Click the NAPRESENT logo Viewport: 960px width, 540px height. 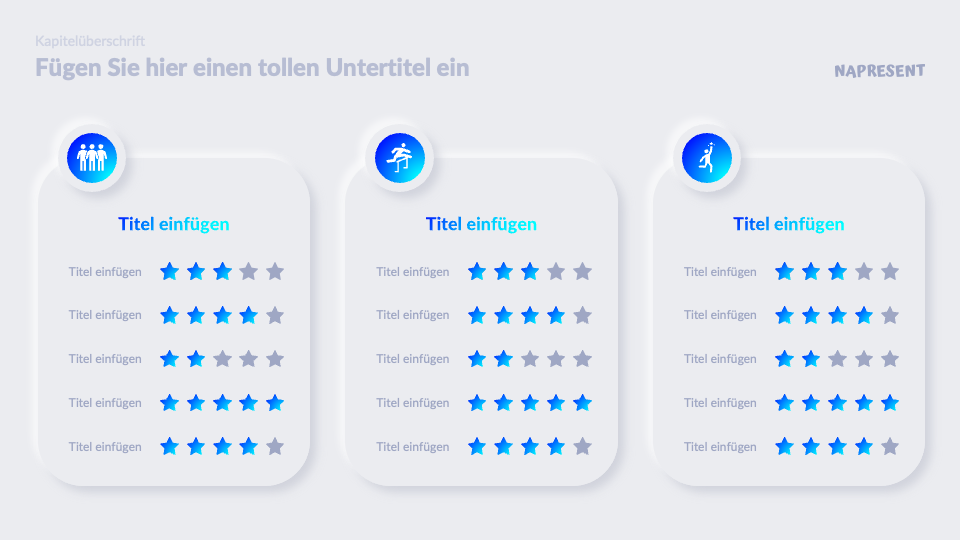tap(879, 71)
